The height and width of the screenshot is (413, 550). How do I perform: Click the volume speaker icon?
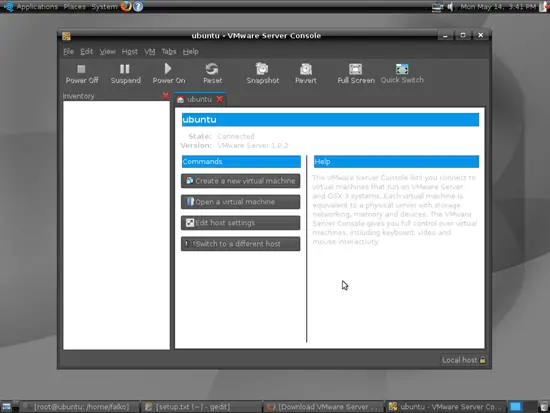450,7
